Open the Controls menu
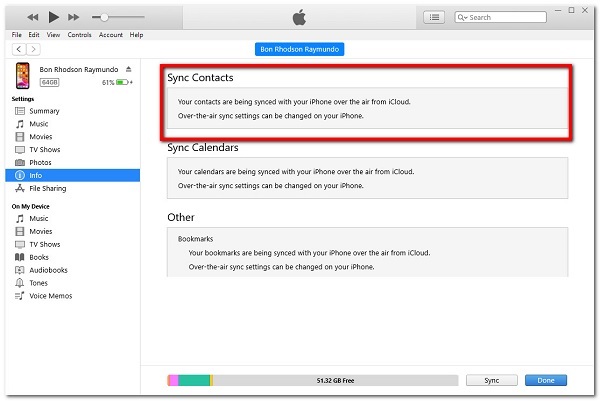 point(79,35)
